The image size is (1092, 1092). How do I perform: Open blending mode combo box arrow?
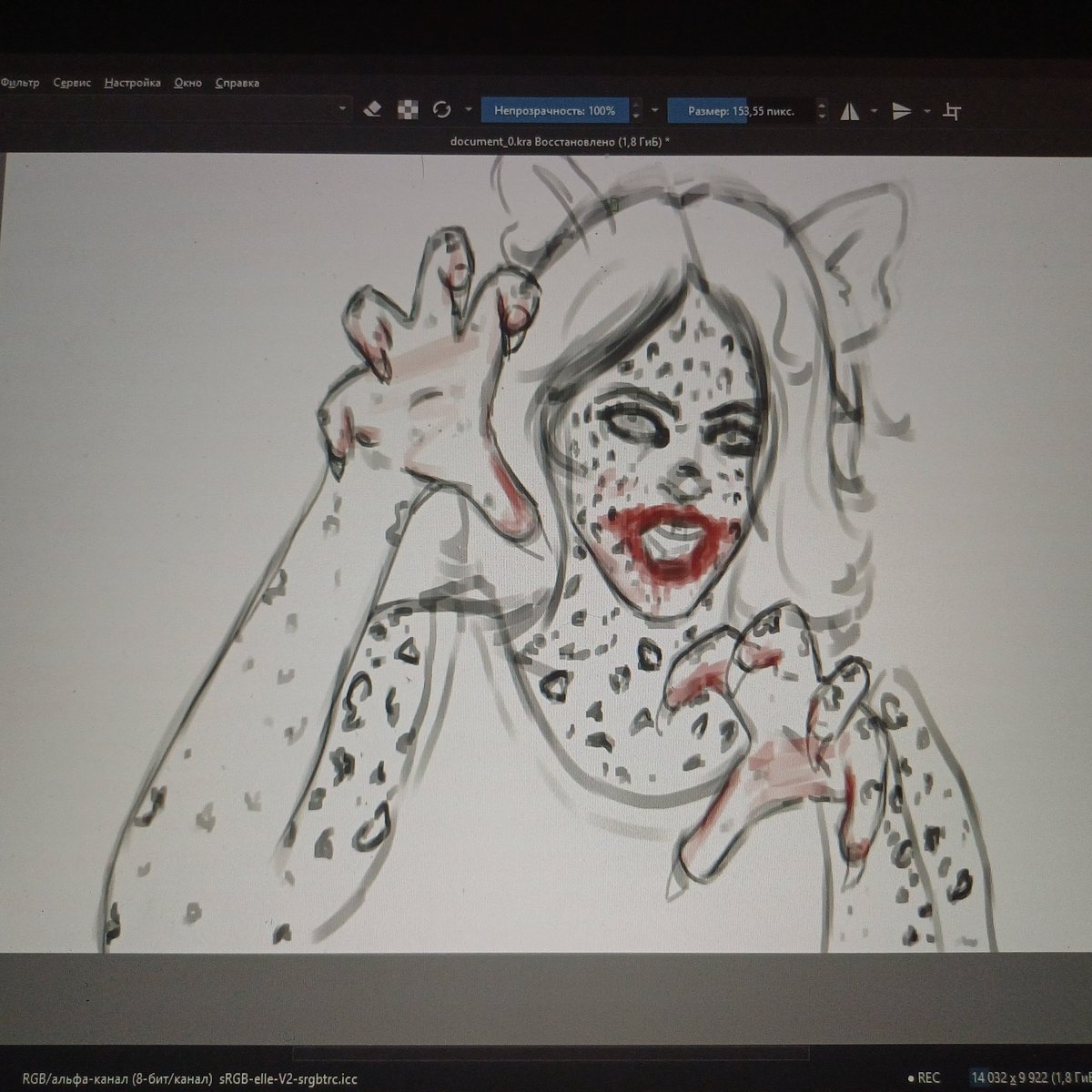click(x=342, y=109)
